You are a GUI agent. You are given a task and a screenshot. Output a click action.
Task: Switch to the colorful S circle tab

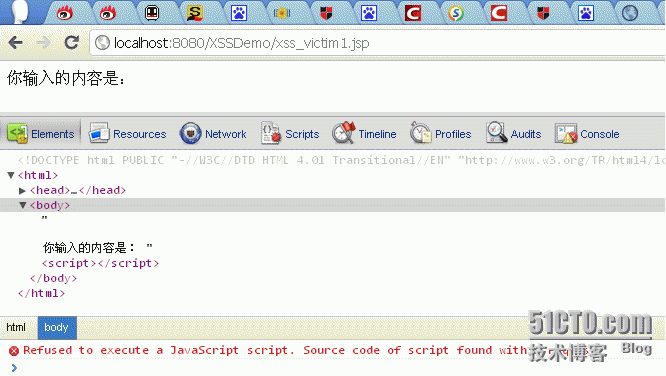tap(456, 13)
